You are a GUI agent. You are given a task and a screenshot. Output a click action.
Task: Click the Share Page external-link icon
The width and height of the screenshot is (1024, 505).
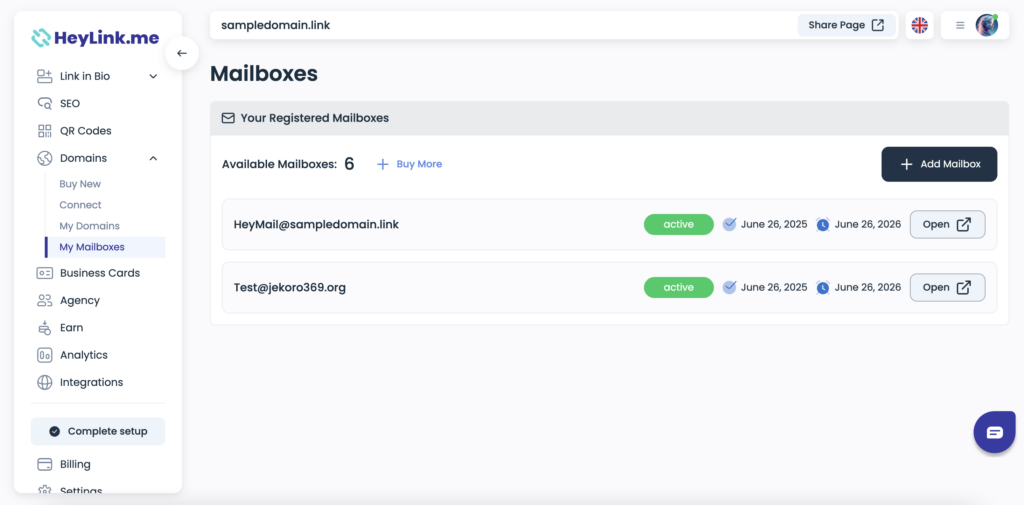click(x=878, y=25)
